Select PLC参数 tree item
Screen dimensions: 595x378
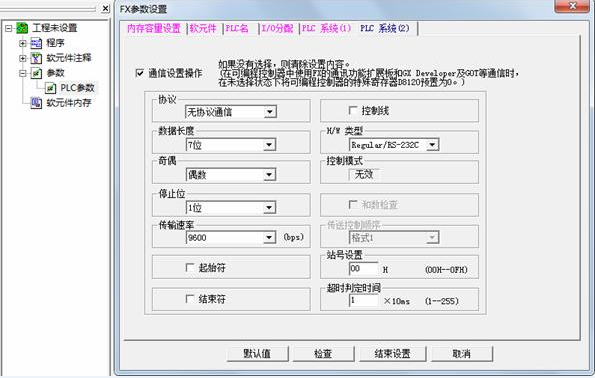(77, 88)
